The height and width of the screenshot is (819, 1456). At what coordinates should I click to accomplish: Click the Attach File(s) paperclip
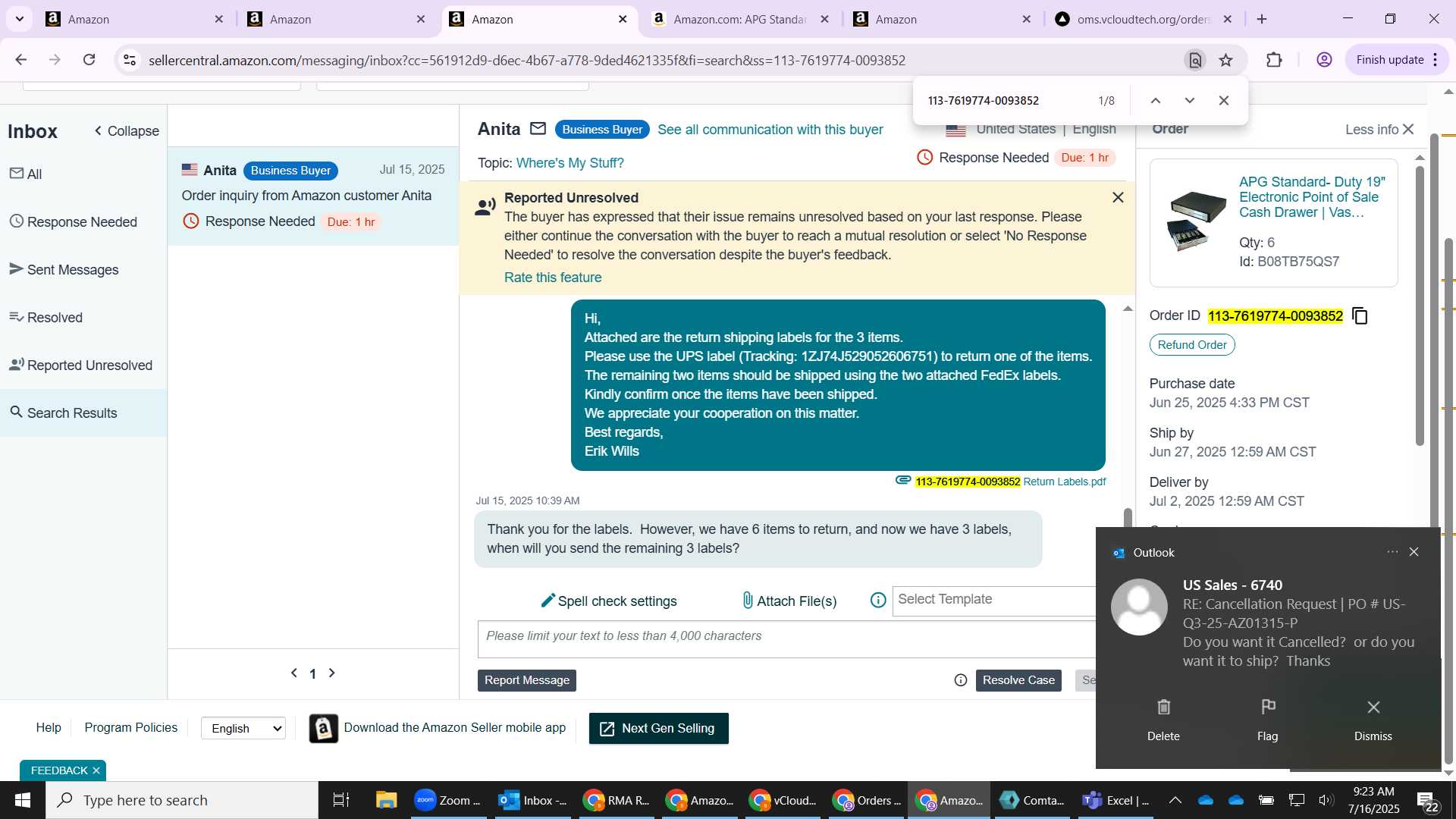[789, 601]
